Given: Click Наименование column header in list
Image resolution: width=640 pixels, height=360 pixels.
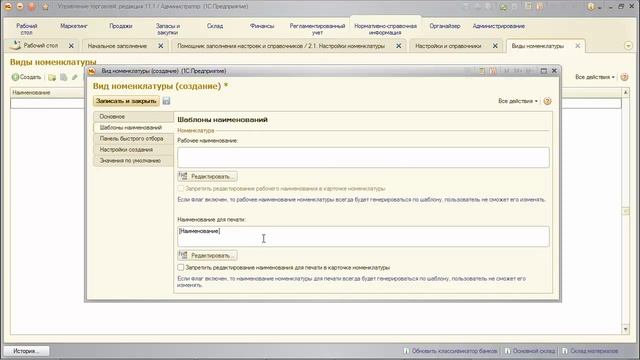Looking at the screenshot, I should pos(31,93).
